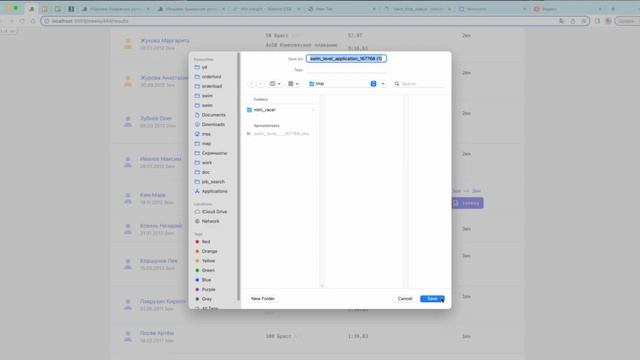The width and height of the screenshot is (640, 360).
Task: Cancel the save dialog
Action: (x=405, y=299)
